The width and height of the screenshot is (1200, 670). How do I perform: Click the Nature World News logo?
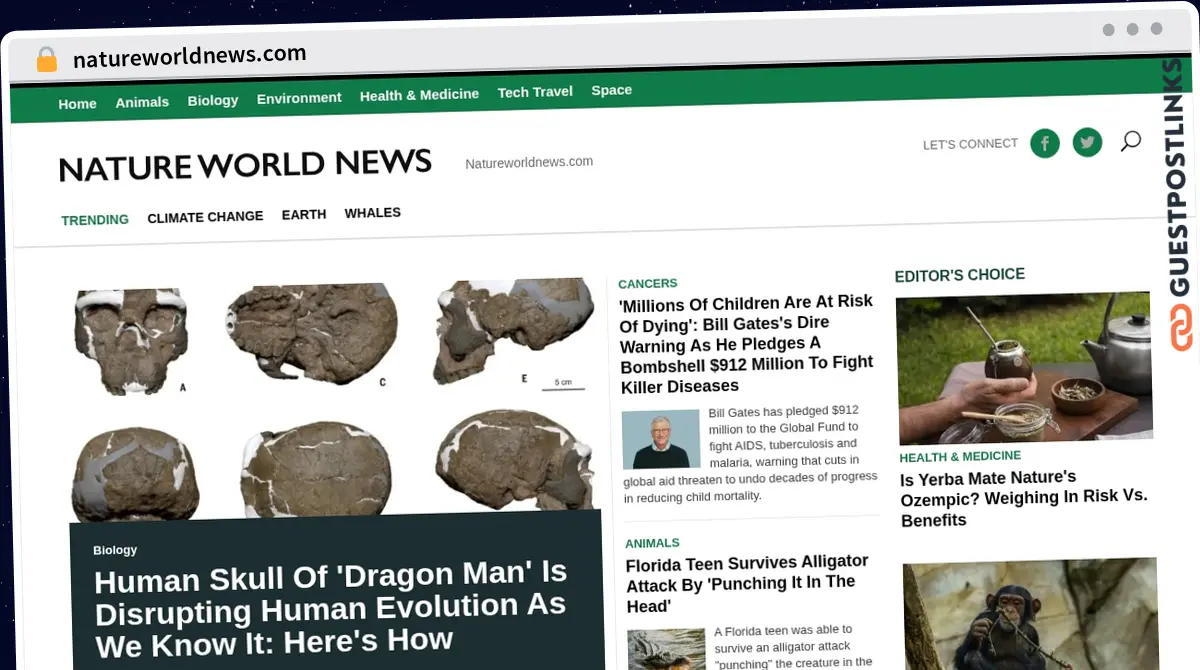coord(245,165)
